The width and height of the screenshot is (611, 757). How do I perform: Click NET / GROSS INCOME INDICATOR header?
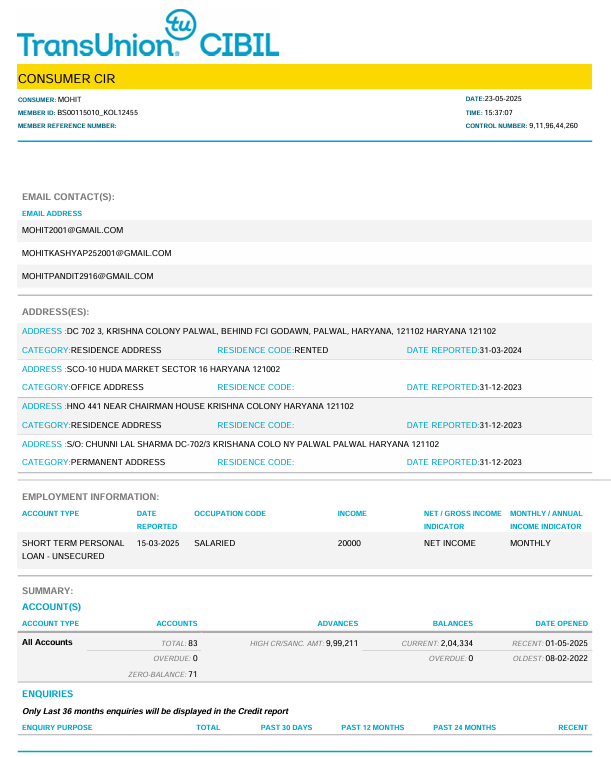(x=462, y=520)
